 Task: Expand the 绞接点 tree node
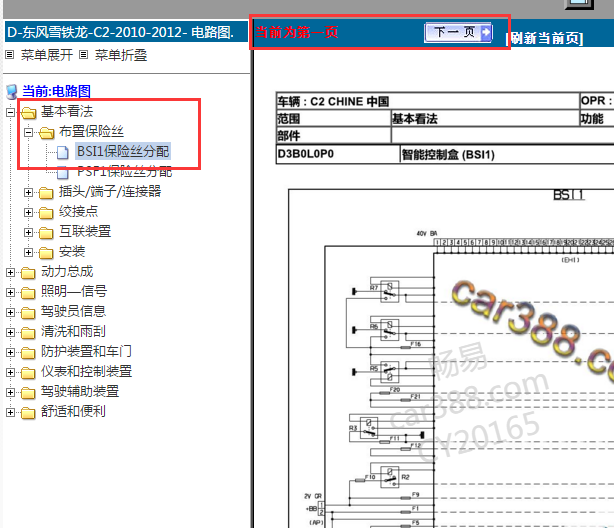pyautogui.click(x=28, y=212)
